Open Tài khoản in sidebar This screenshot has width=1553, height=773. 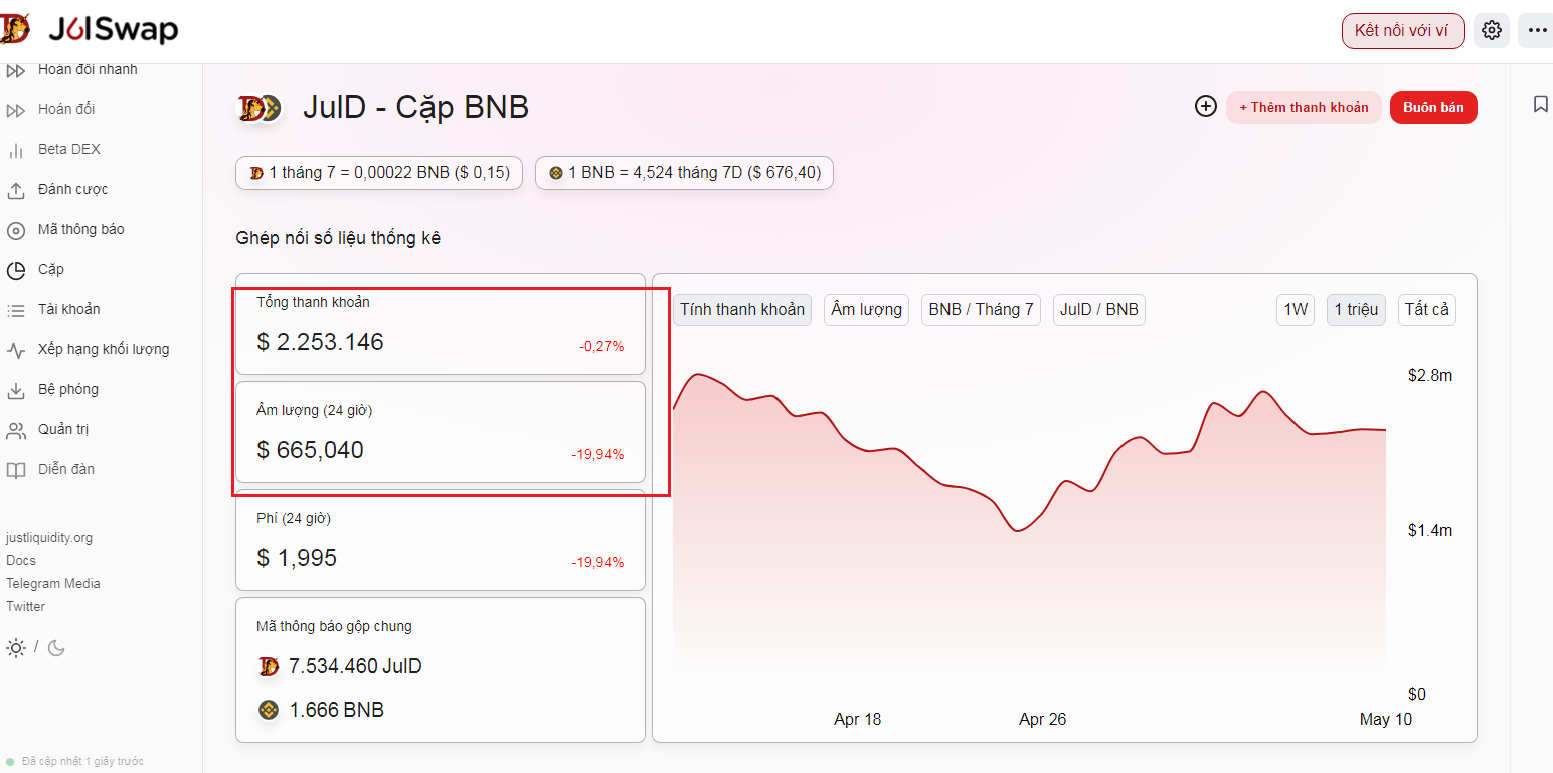point(69,309)
